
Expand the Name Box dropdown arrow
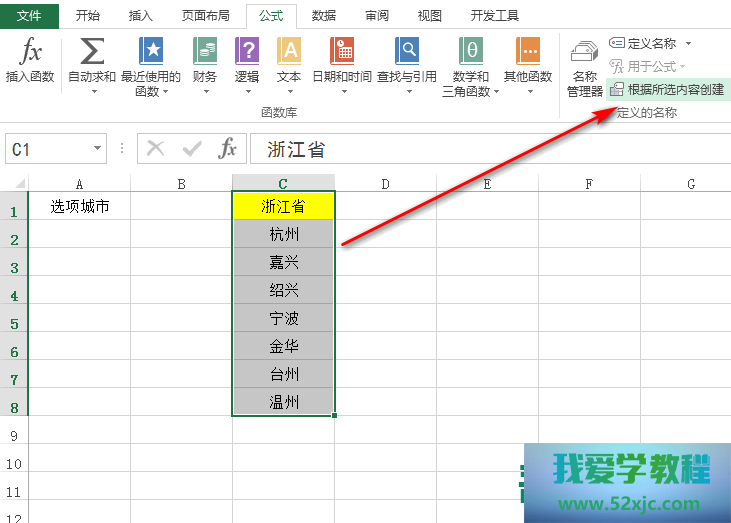(98, 149)
